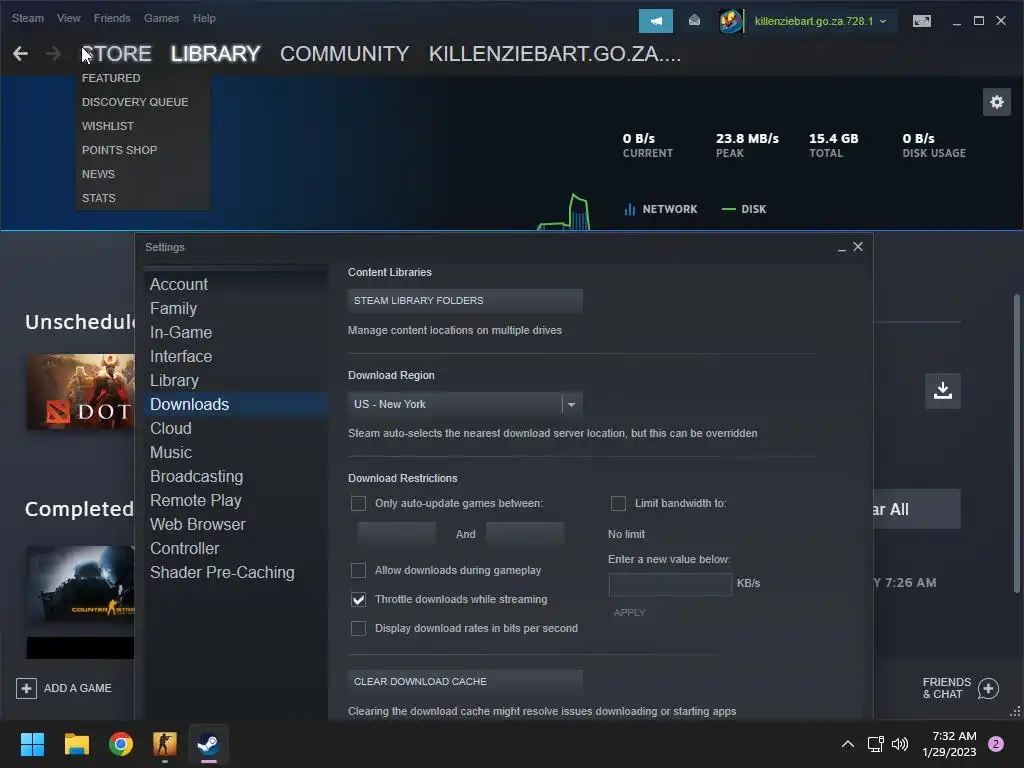
Task: Select Discovery Queue from Store submenu
Action: (135, 102)
